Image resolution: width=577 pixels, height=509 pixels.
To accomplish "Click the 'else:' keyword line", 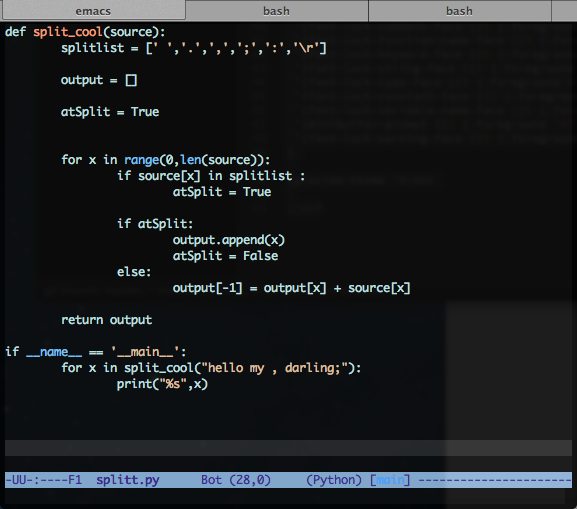I will [x=134, y=272].
